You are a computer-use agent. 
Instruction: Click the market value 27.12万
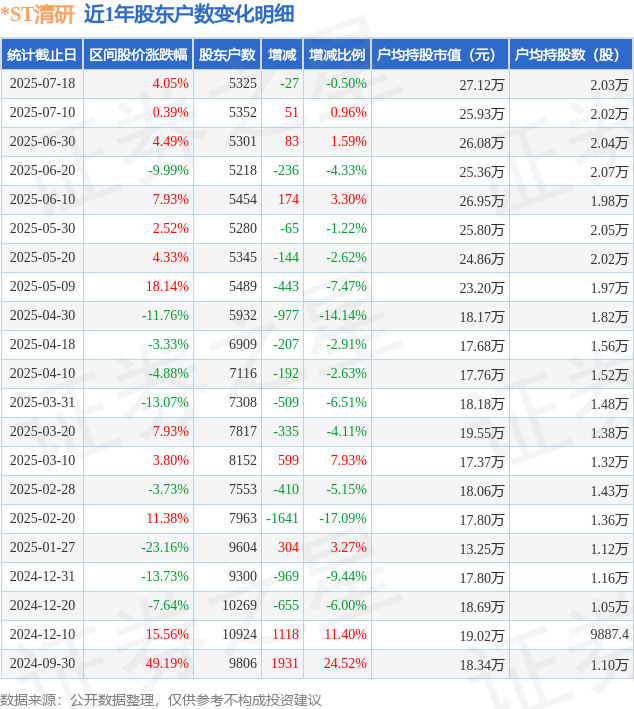482,85
